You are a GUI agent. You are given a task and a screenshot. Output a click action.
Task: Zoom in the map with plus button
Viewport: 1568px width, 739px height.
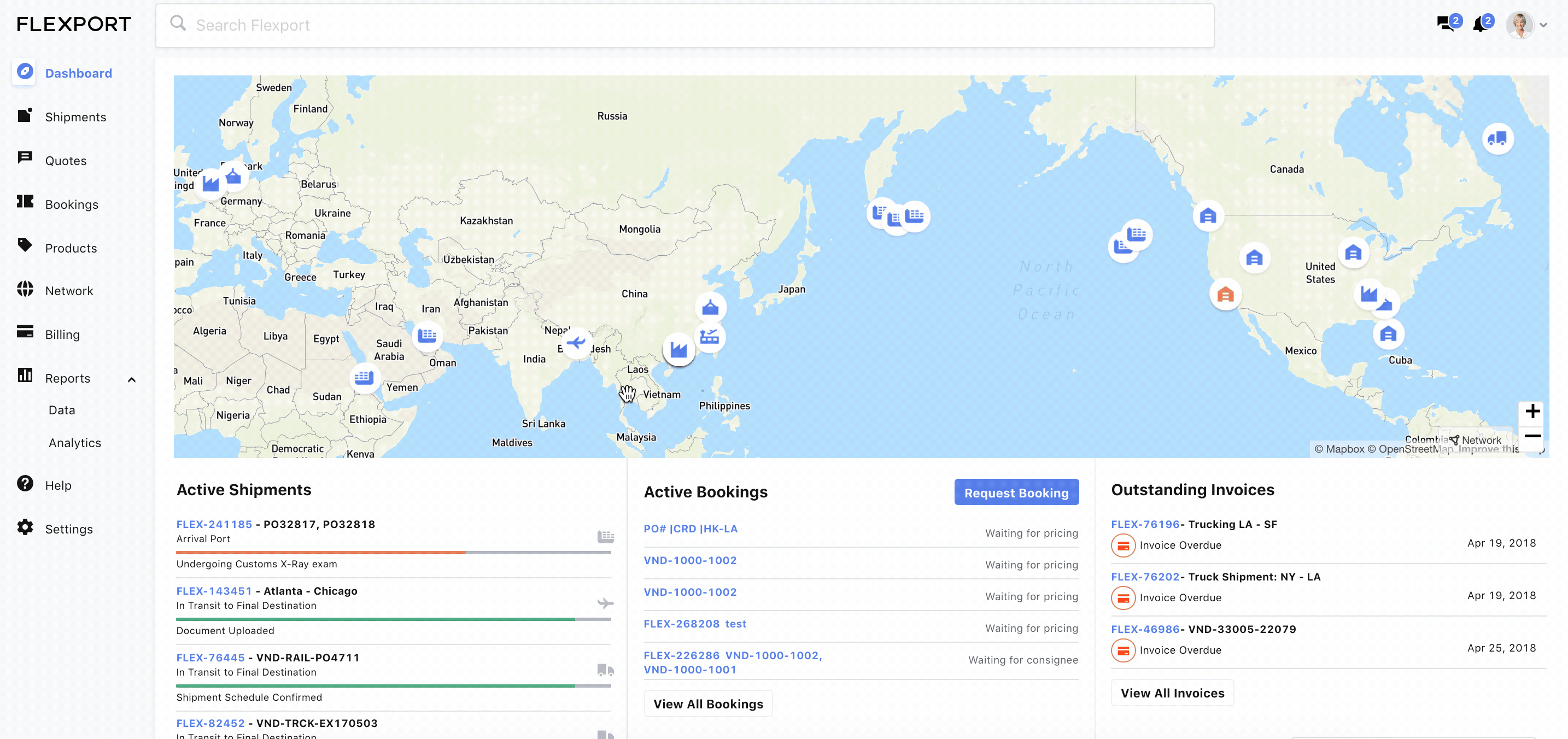[1532, 412]
